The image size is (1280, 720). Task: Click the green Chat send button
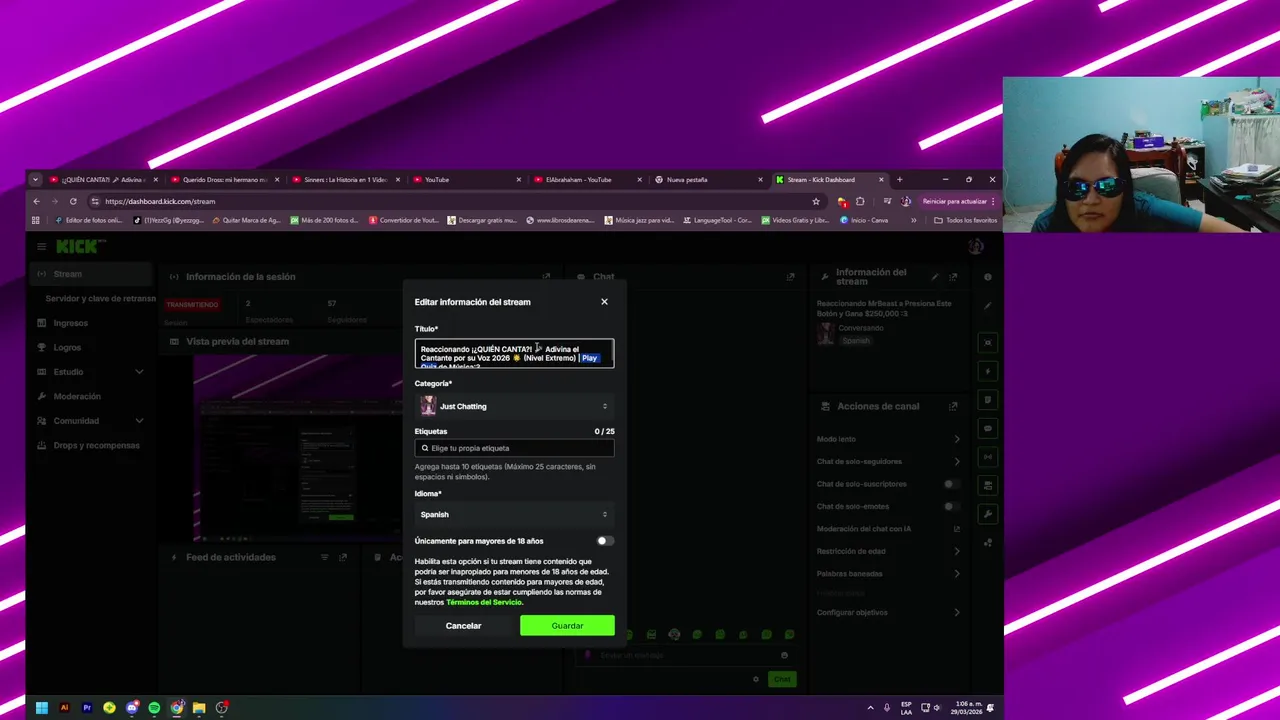[782, 679]
